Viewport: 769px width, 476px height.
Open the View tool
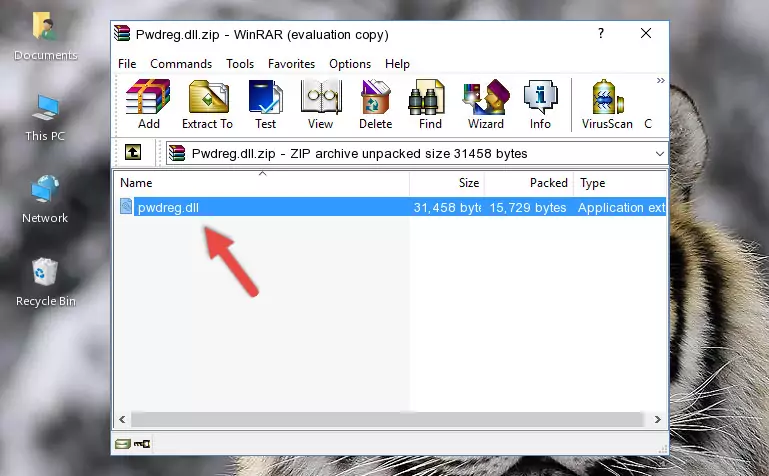pyautogui.click(x=321, y=104)
